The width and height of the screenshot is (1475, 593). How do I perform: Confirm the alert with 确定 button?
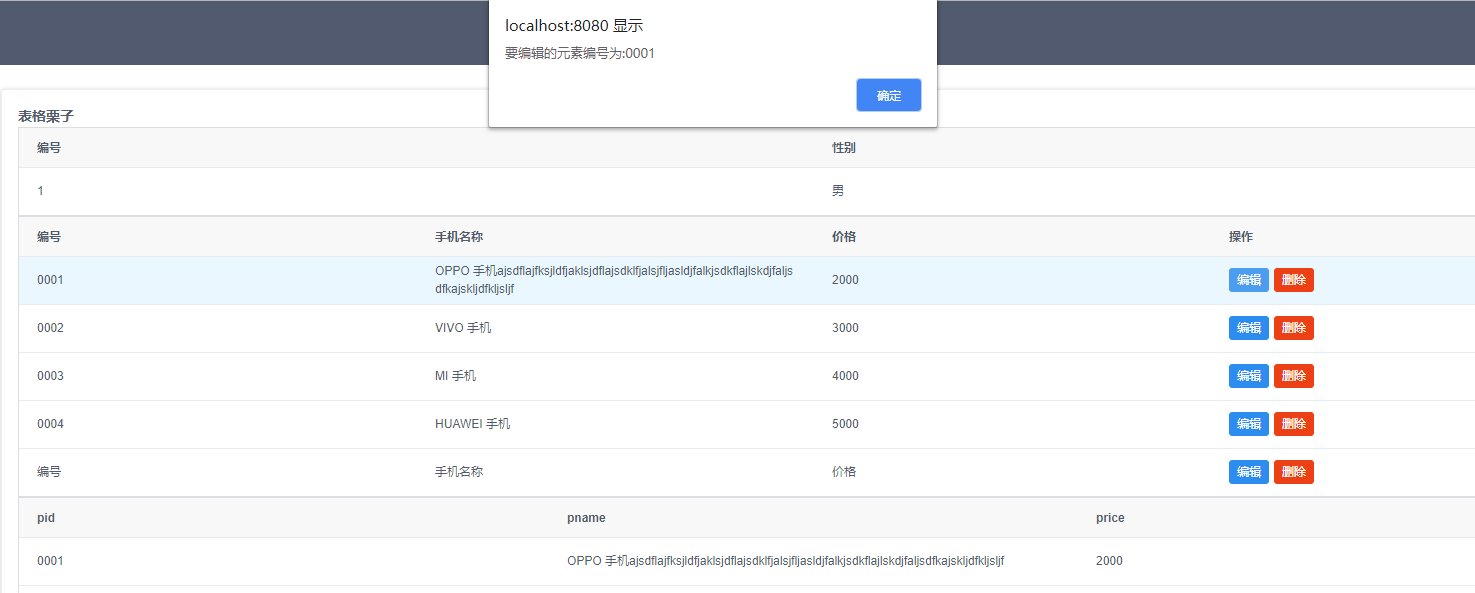pos(889,95)
